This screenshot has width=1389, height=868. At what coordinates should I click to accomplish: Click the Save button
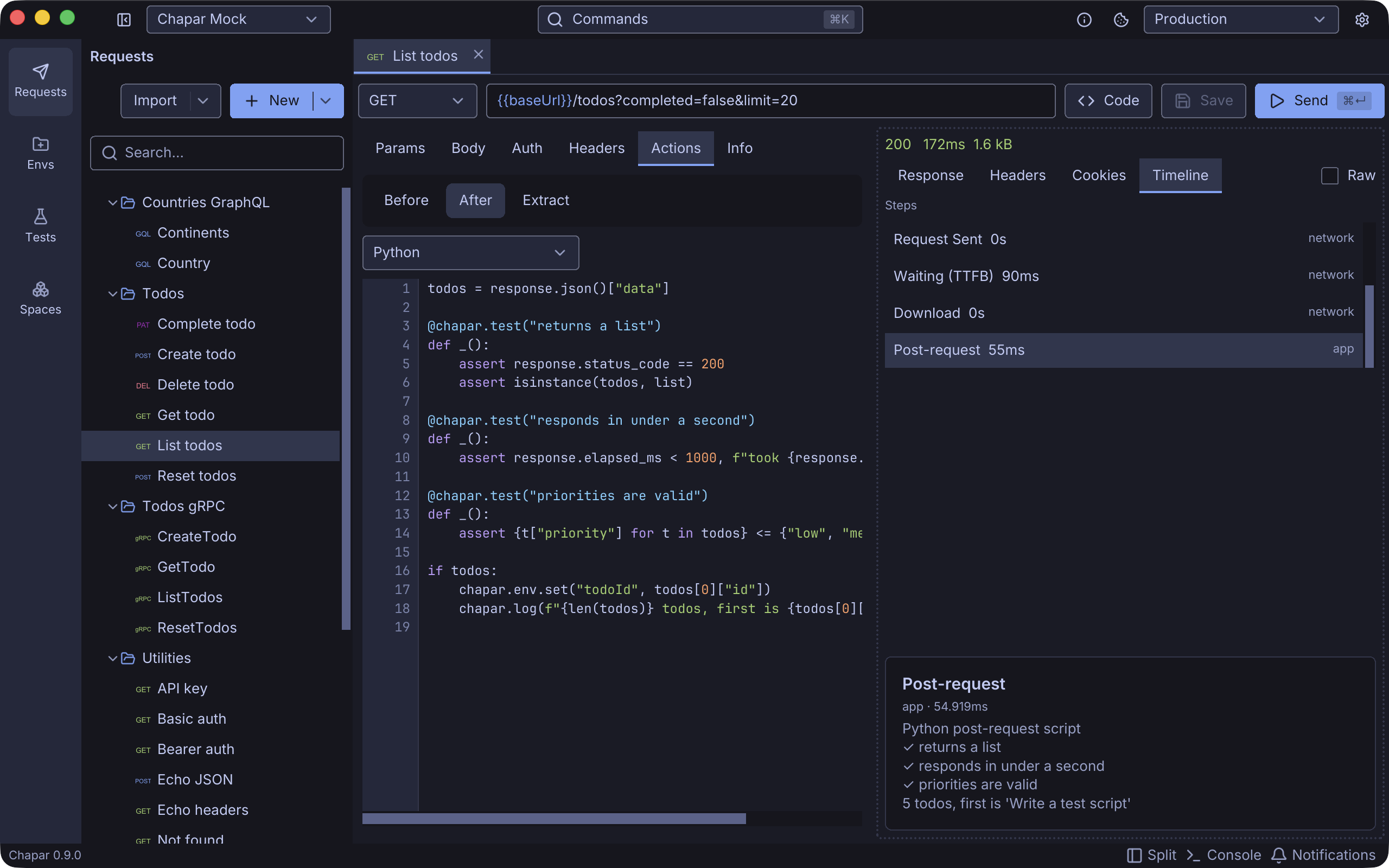tap(1203, 100)
